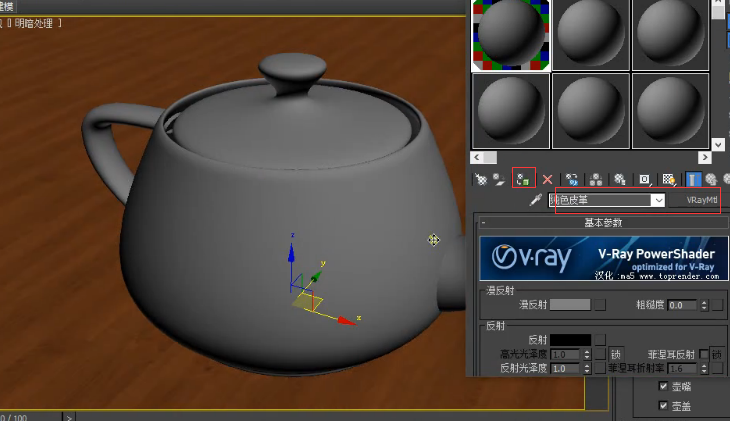The height and width of the screenshot is (421, 730).
Task: Click the 高光光泽度 map button
Action: click(x=600, y=354)
